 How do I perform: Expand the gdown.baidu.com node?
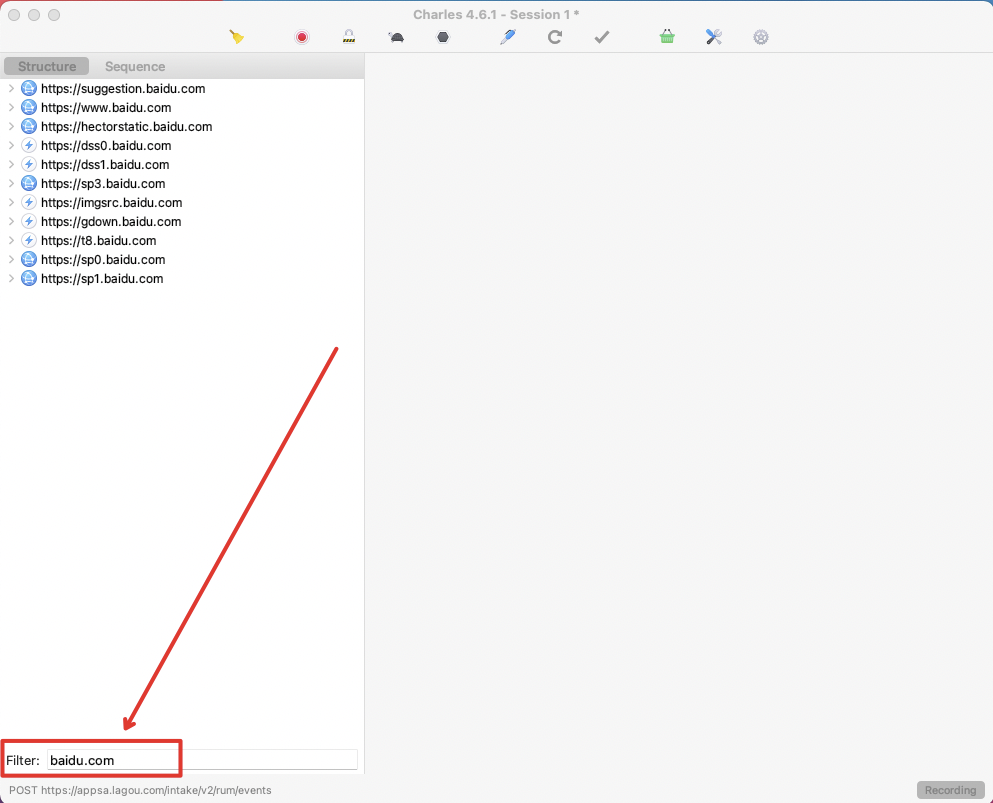click(11, 222)
